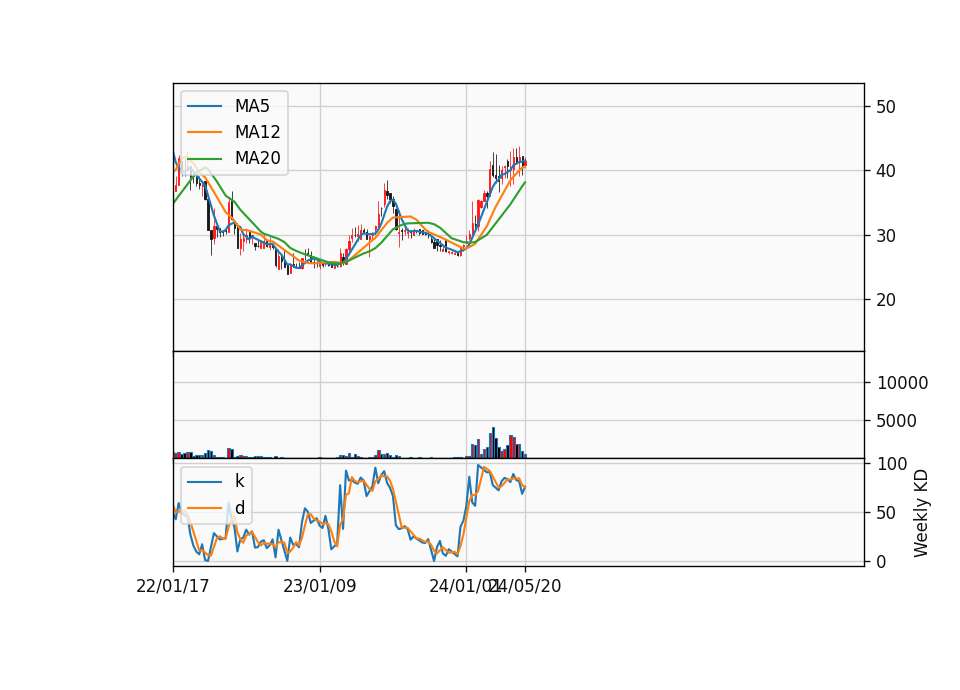Click the 22/01/17 date label
Screen dimensions: 960x690
click(173, 586)
